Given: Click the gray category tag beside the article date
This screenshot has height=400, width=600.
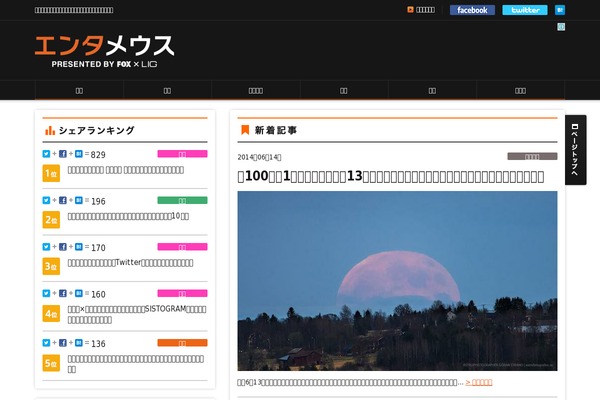Looking at the screenshot, I should coord(532,156).
